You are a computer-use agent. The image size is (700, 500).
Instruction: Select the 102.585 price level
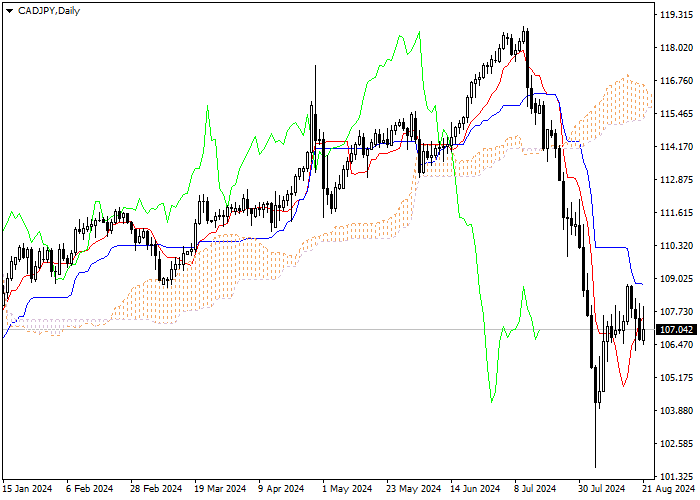coord(676,444)
